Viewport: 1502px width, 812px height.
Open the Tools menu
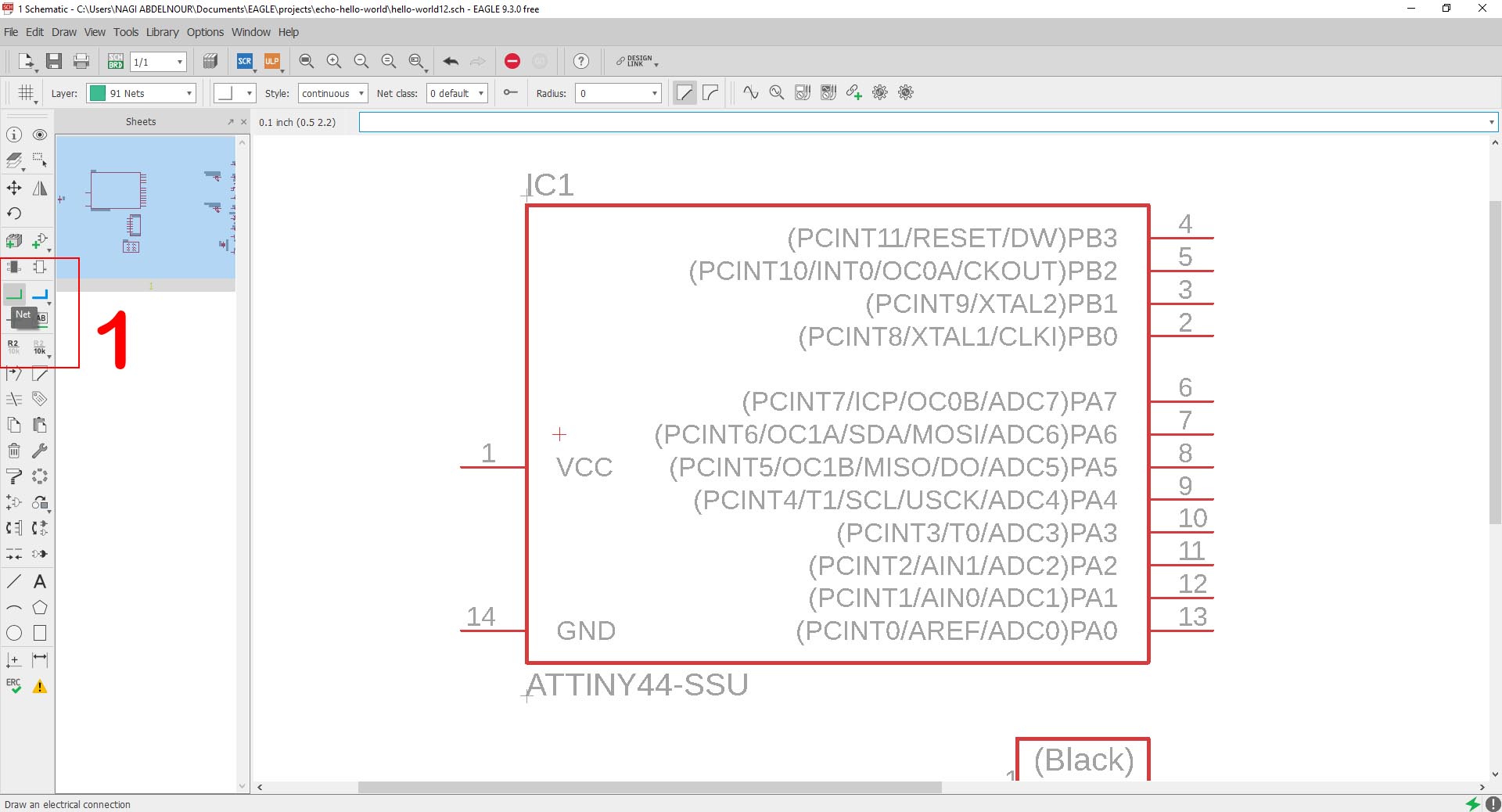click(x=126, y=32)
